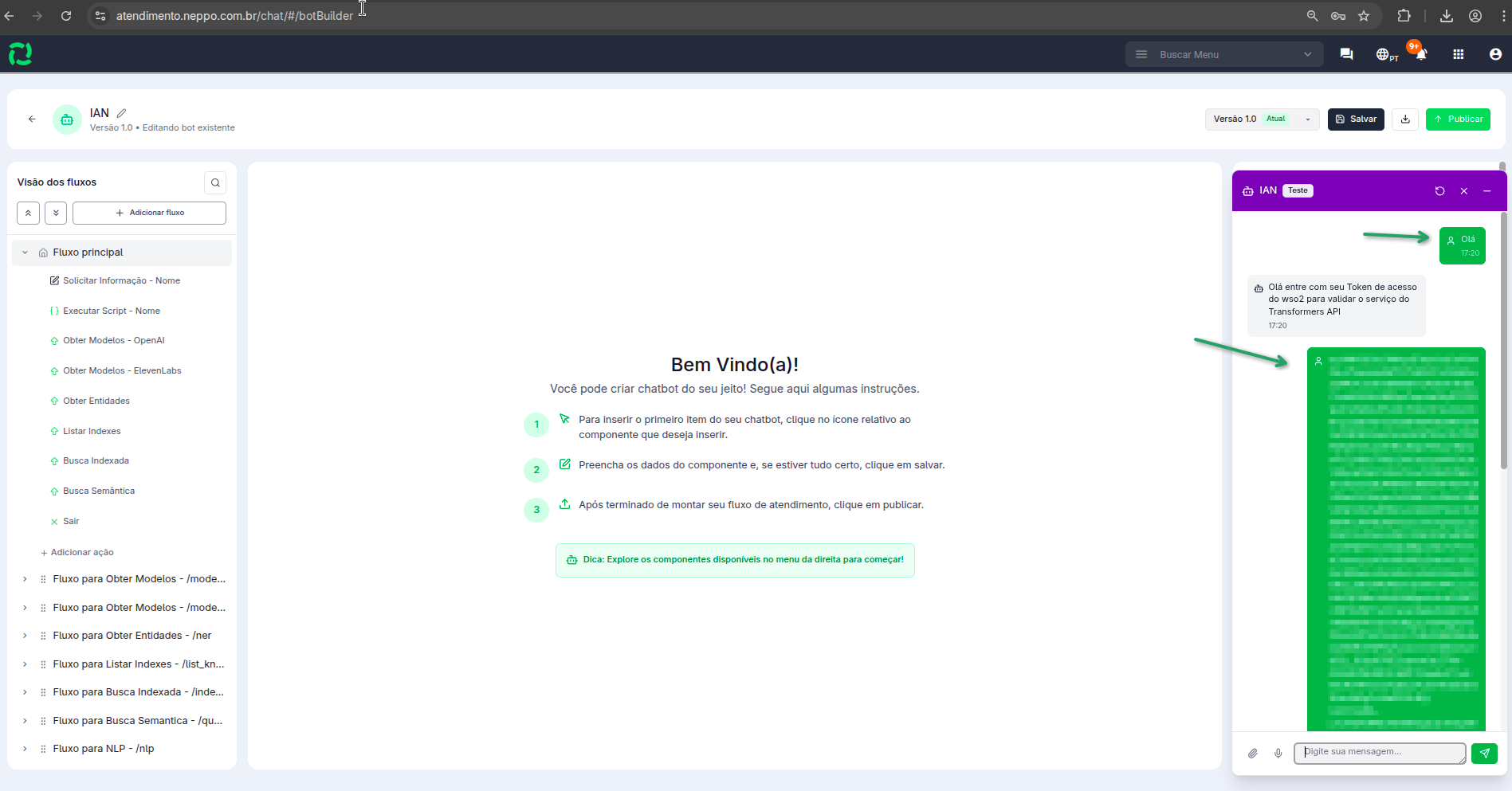Focus the Digite sua mensagem input
Screen dimensions: 1512x791
(1380, 754)
